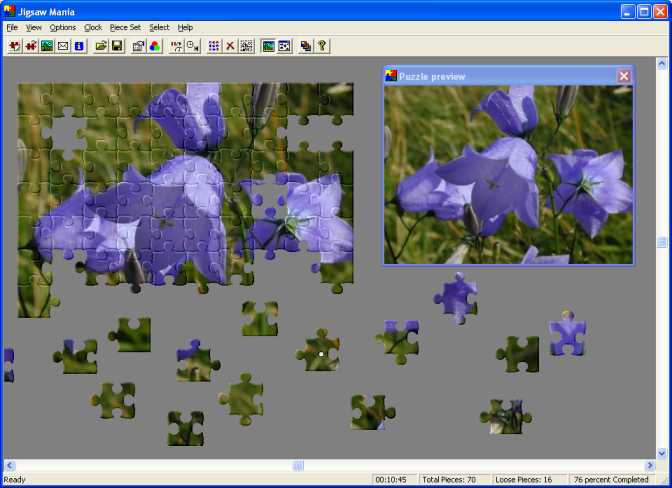Select purple loose piece directly below preview window
Image resolution: width=672 pixels, height=488 pixels.
(x=456, y=298)
